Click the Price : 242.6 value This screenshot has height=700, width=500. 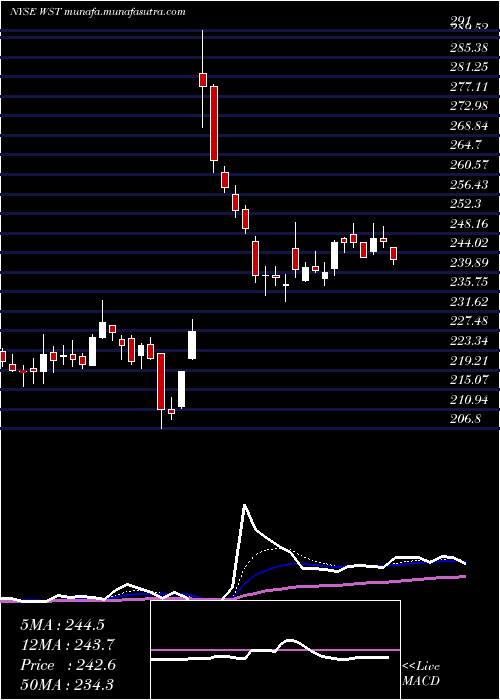point(68,665)
